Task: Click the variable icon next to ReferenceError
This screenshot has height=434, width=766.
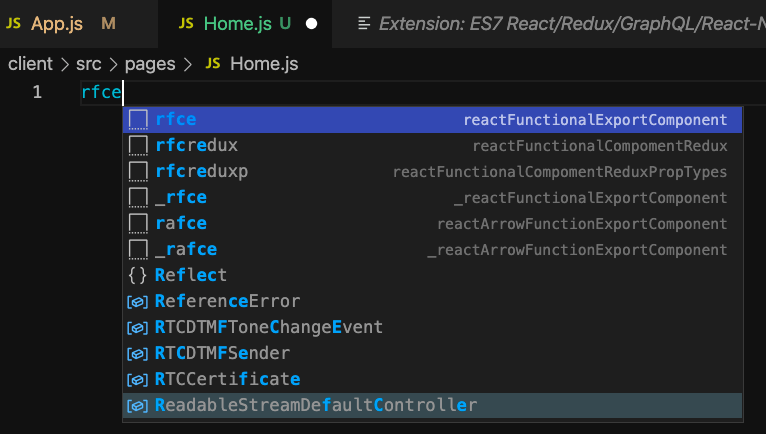Action: (x=138, y=301)
